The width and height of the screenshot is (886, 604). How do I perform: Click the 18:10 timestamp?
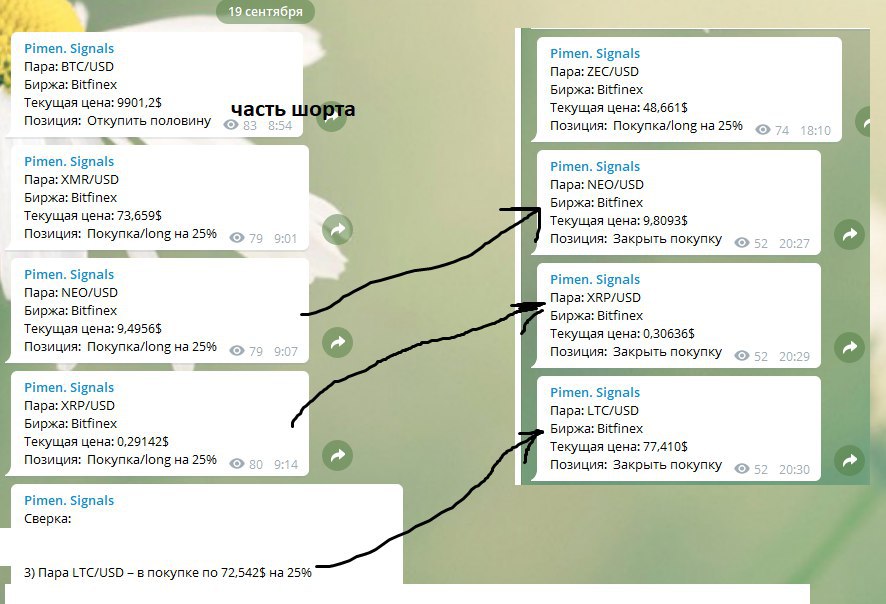pyautogui.click(x=815, y=131)
